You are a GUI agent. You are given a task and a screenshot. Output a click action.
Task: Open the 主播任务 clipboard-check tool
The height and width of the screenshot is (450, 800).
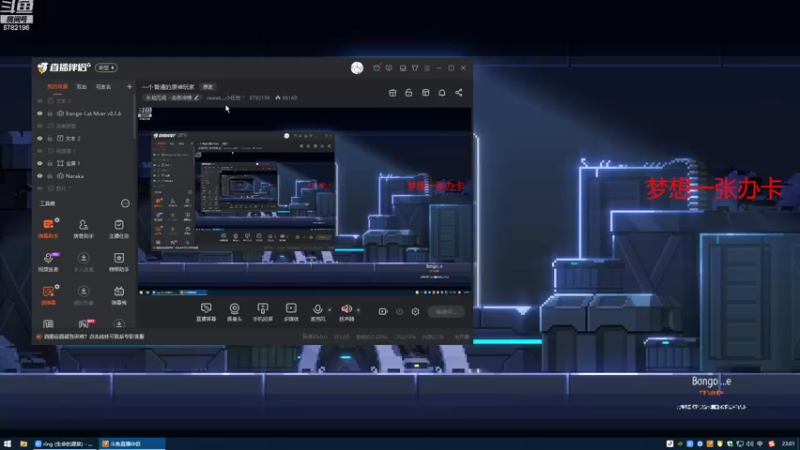click(119, 228)
